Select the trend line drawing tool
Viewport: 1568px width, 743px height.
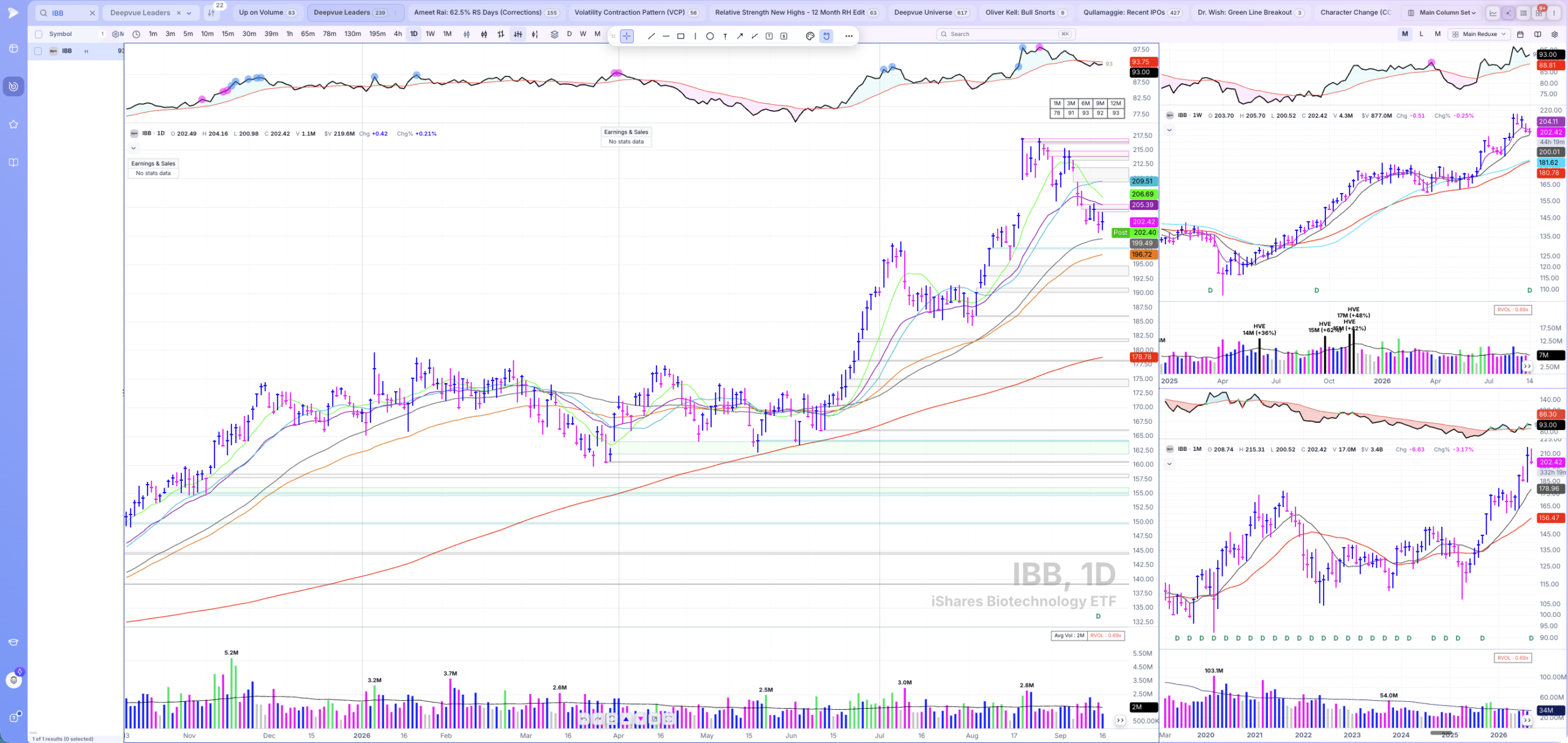[x=651, y=36]
